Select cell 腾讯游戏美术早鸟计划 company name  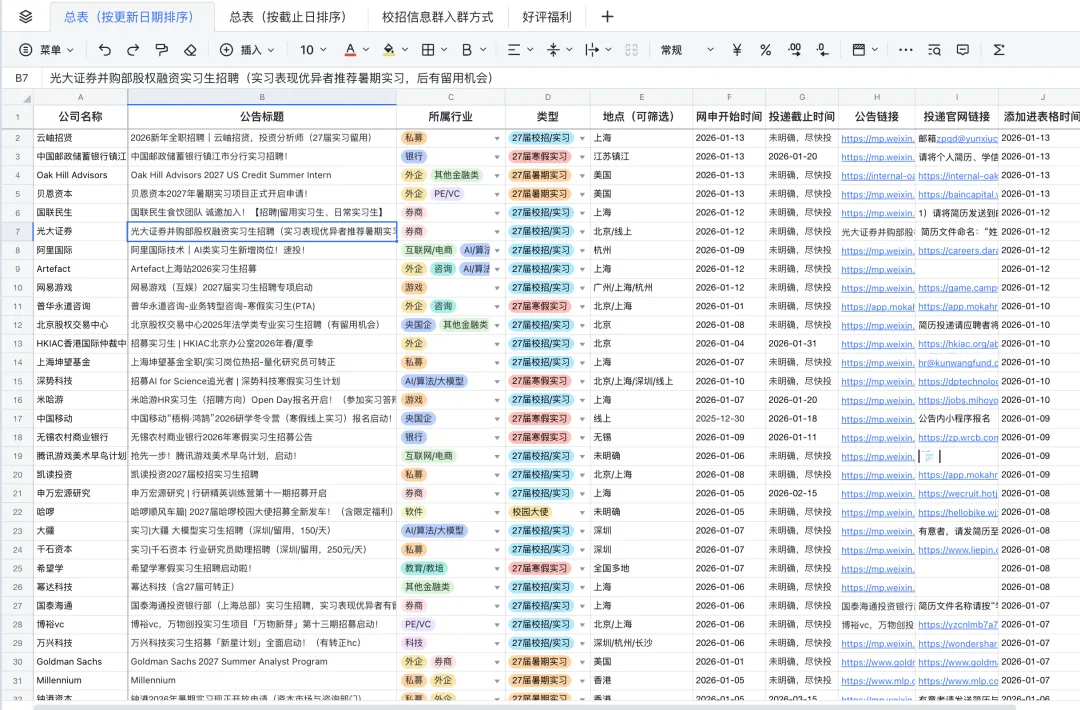[x=81, y=456]
